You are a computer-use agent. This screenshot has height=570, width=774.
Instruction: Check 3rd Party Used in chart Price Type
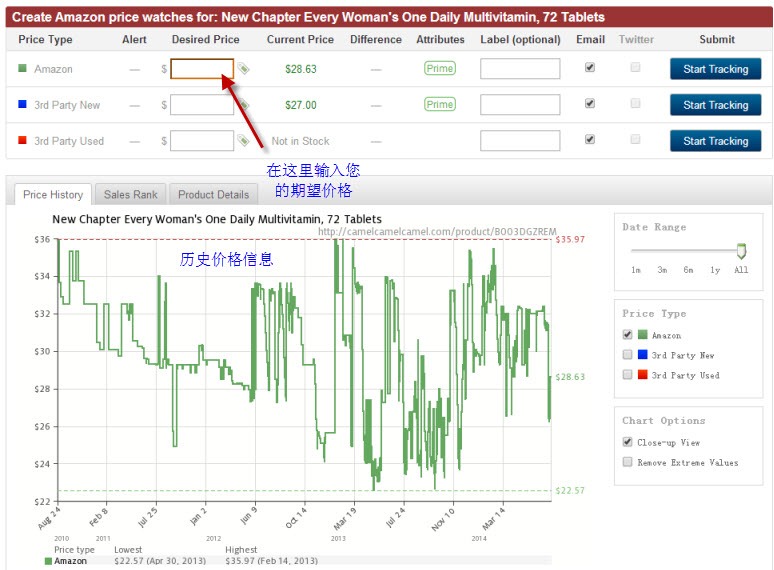pos(627,375)
